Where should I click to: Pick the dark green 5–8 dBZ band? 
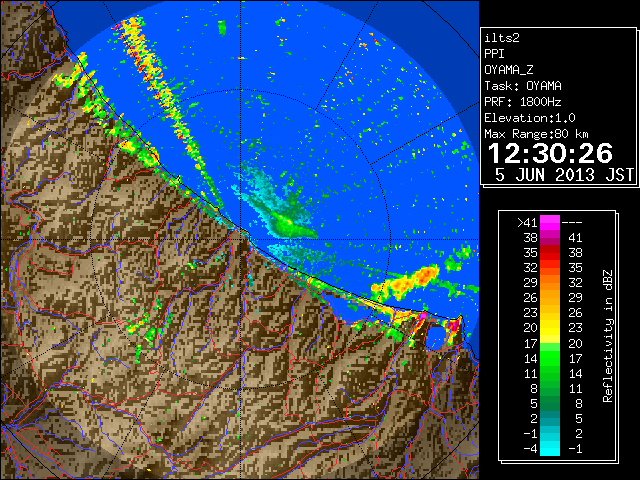[x=550, y=403]
